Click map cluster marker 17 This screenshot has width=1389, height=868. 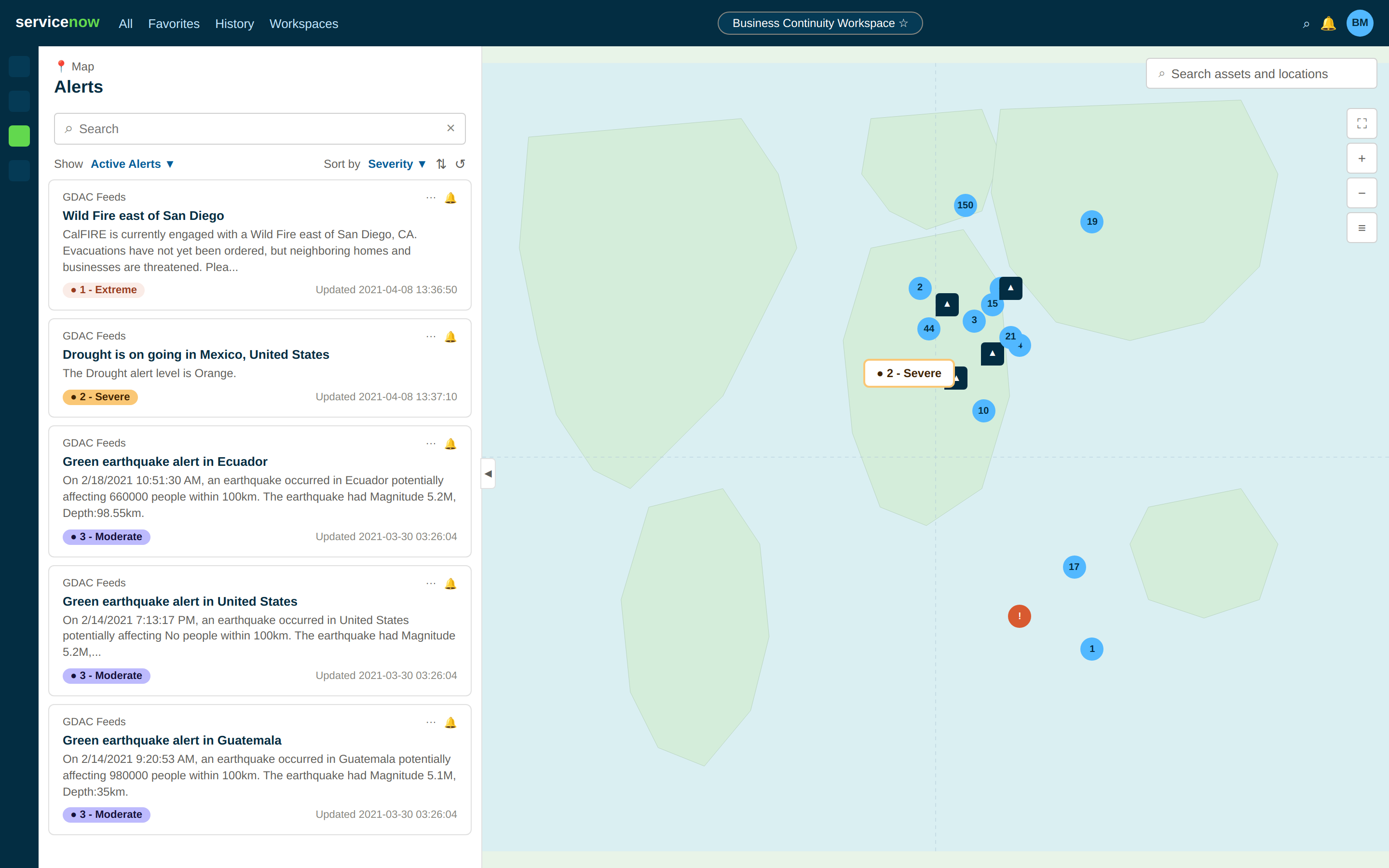(1074, 567)
